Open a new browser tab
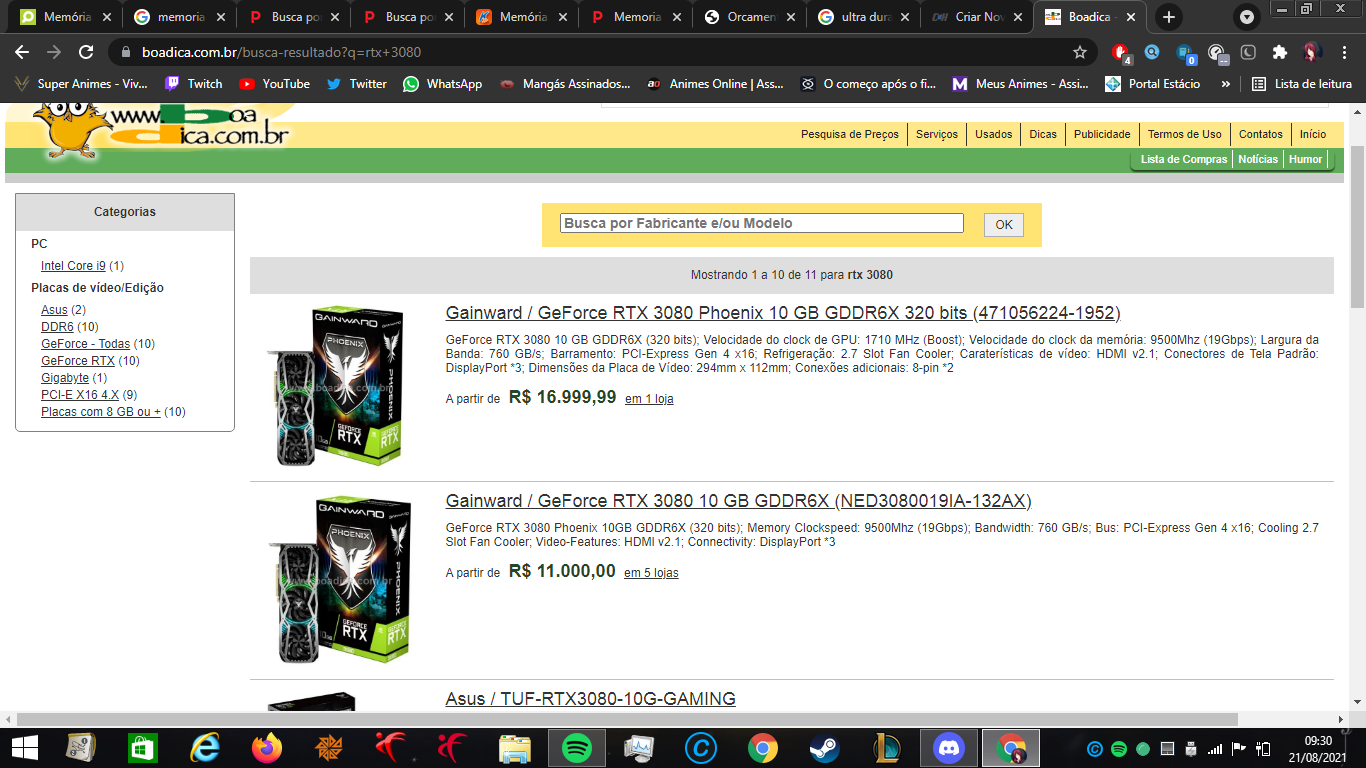The image size is (1366, 768). [x=1169, y=17]
